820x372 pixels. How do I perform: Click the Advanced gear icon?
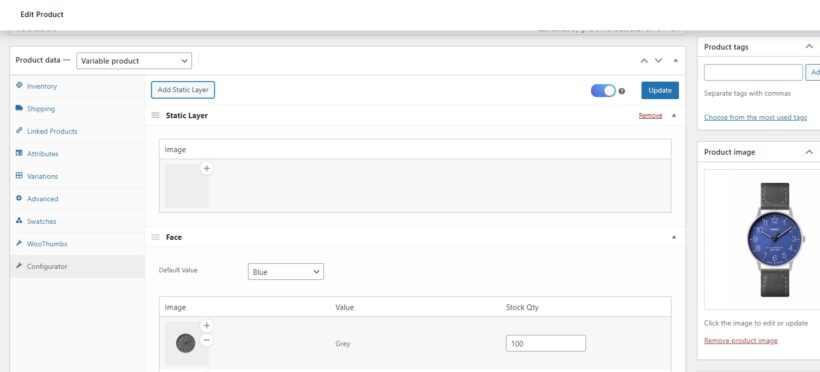point(19,198)
